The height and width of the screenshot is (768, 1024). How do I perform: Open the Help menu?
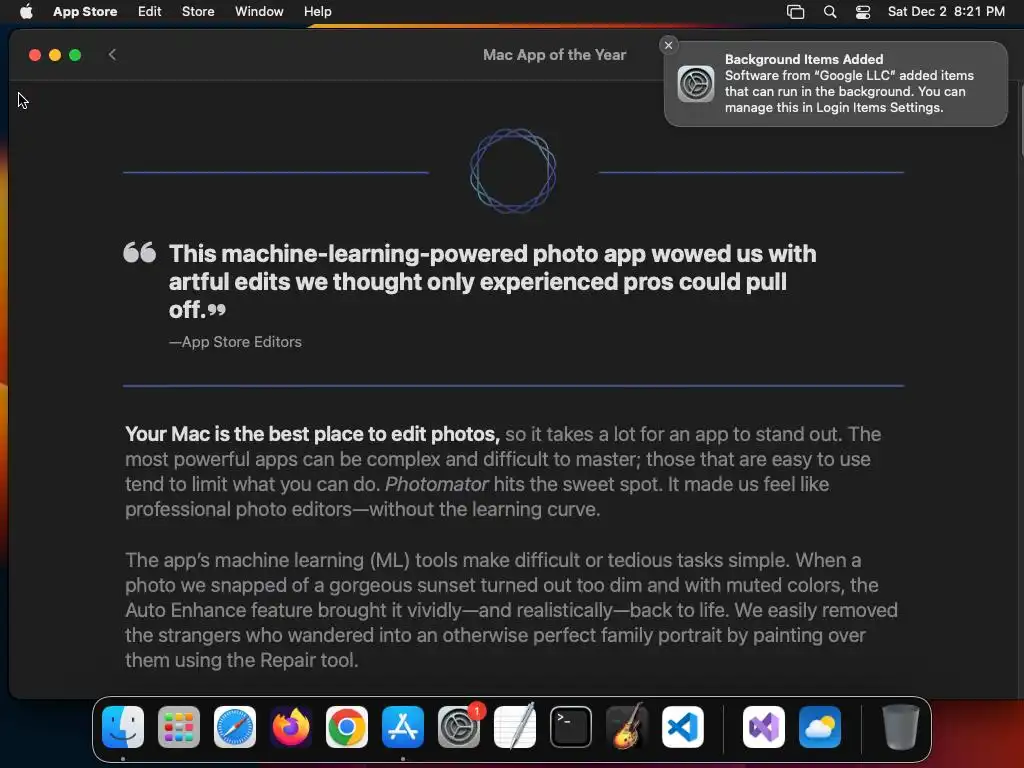point(317,12)
